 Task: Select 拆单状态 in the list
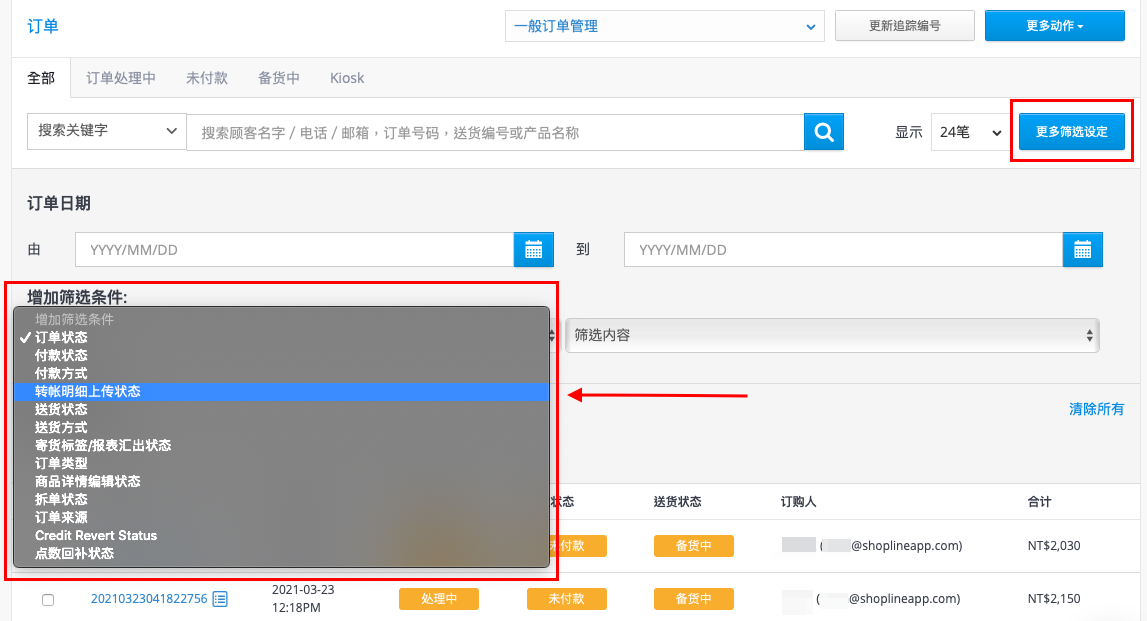pyautogui.click(x=282, y=500)
